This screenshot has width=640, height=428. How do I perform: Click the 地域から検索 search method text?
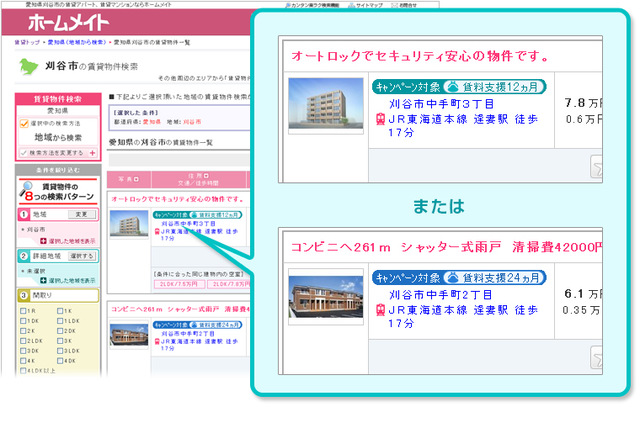(x=58, y=137)
